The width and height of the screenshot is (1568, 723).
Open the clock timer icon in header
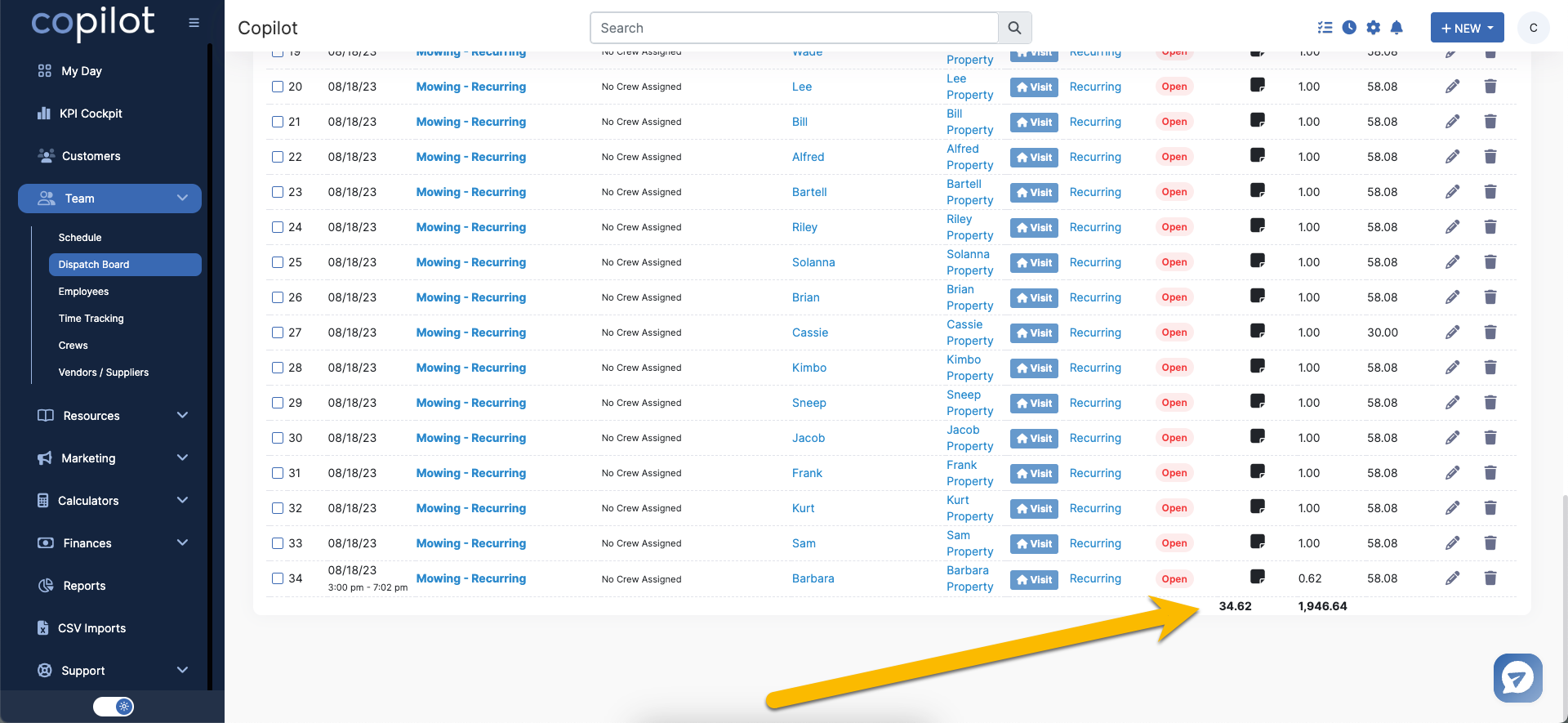[x=1349, y=28]
